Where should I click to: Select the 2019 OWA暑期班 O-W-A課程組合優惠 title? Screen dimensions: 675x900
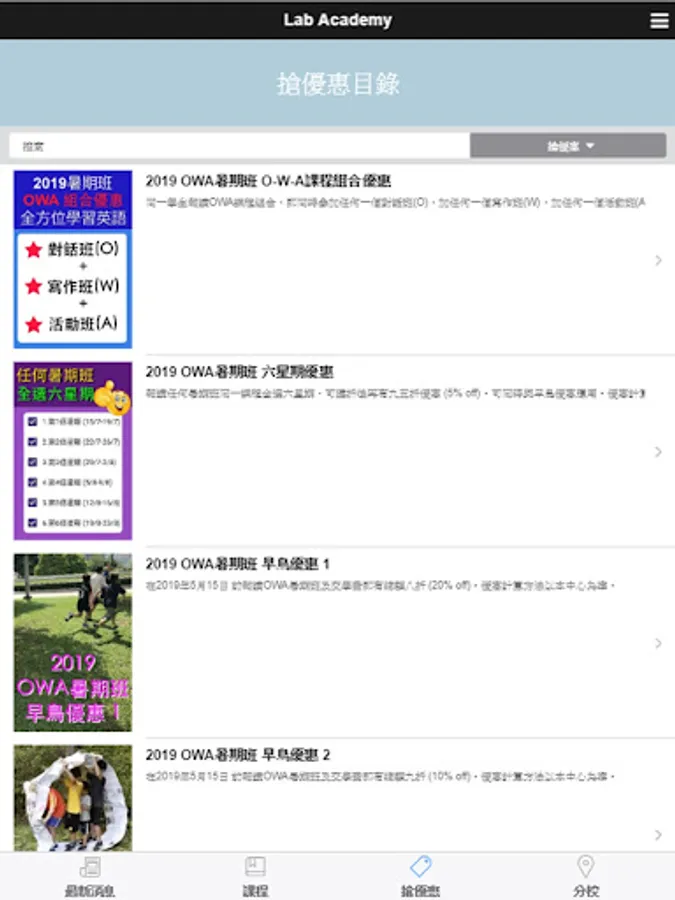pyautogui.click(x=268, y=181)
